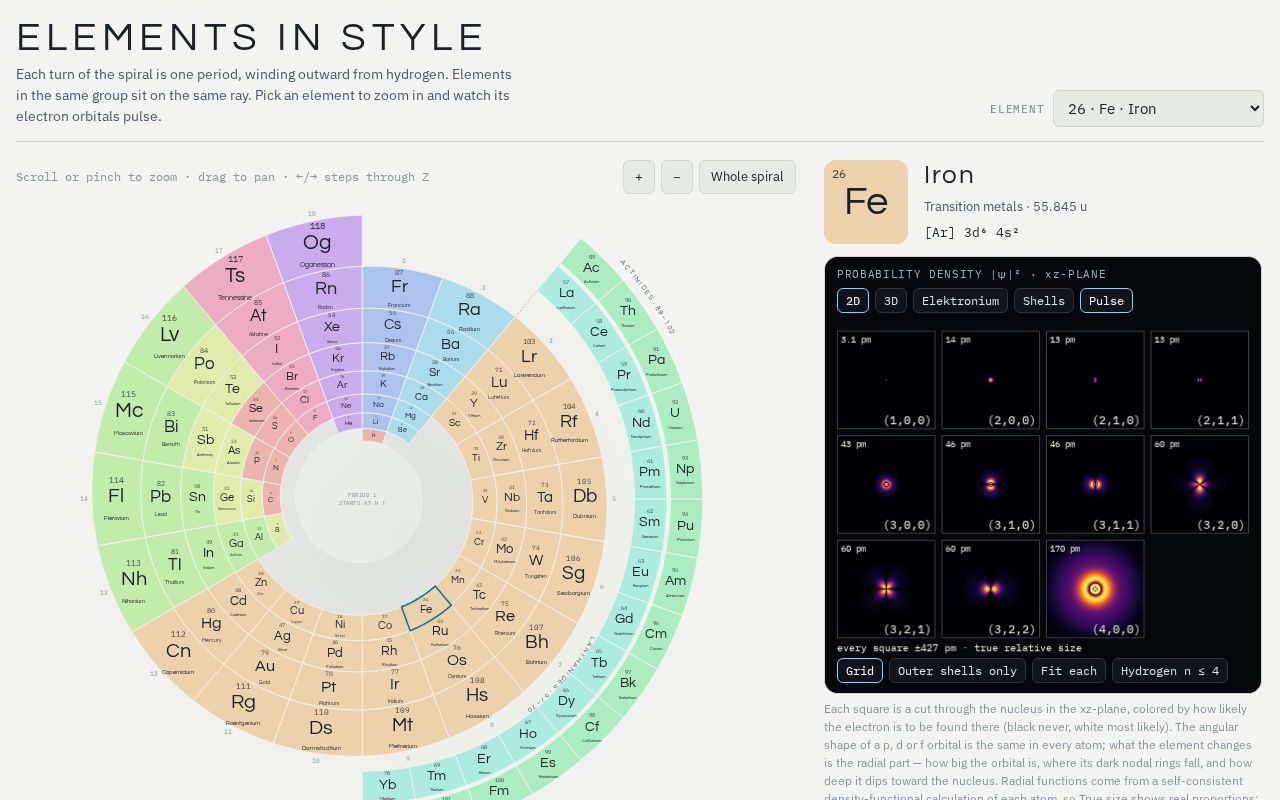Select Nihonium (Nh) on the spiral
Screen dimensions: 1280x800
click(133, 578)
